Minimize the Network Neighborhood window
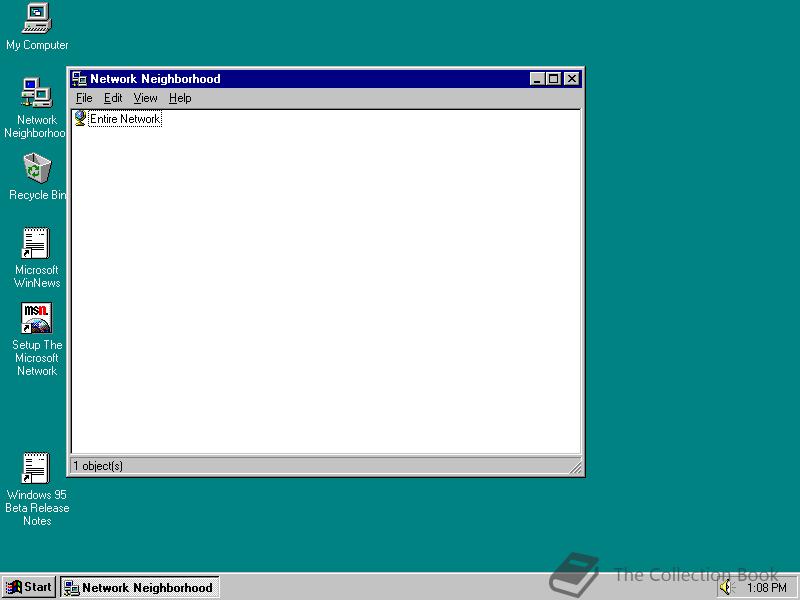 [537, 79]
